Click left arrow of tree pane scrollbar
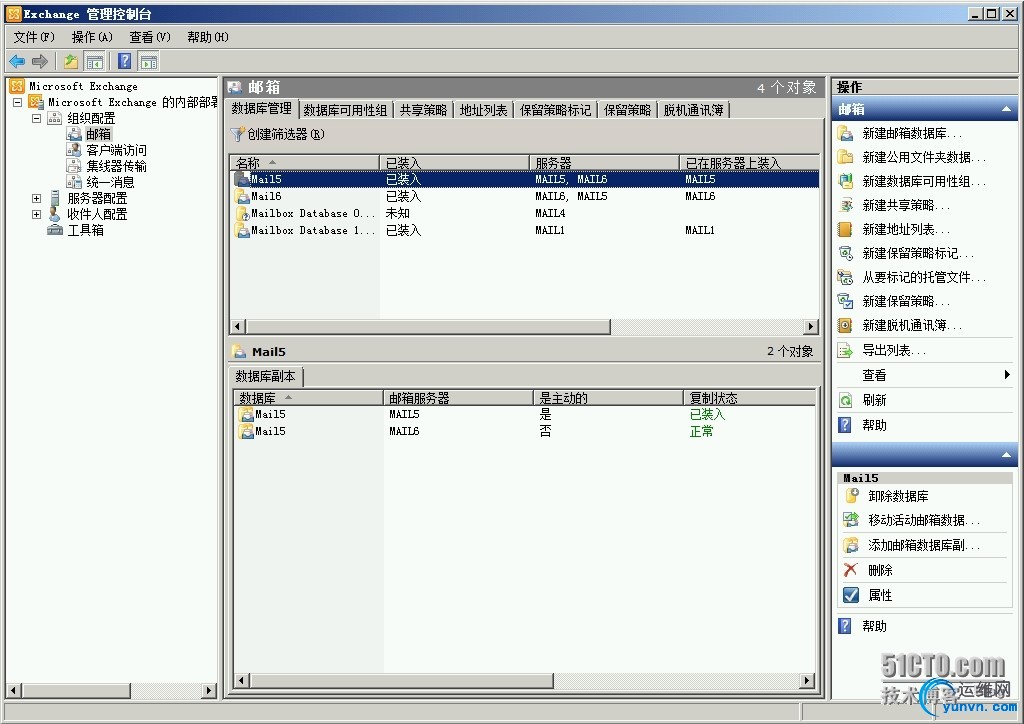The height and width of the screenshot is (724, 1024). [13, 690]
